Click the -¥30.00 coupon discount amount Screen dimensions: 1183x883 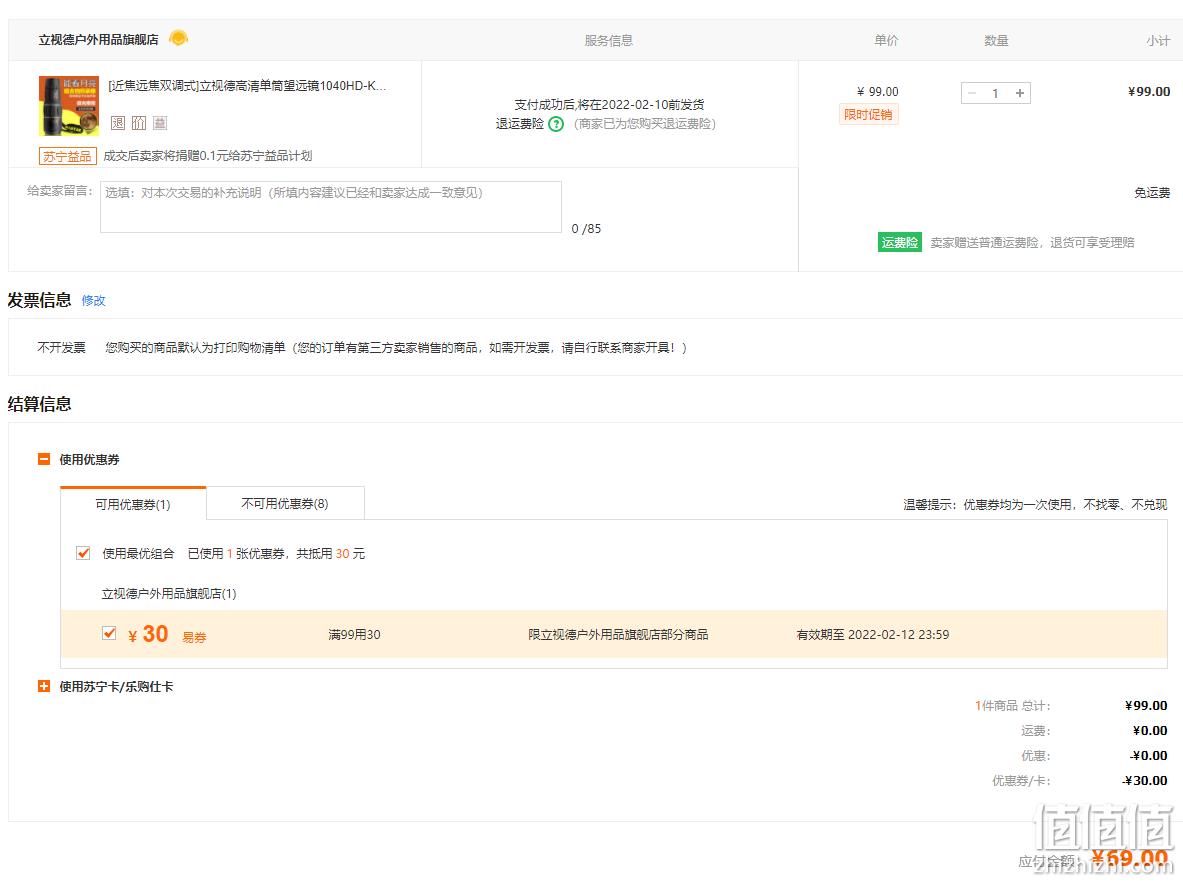pos(1145,780)
